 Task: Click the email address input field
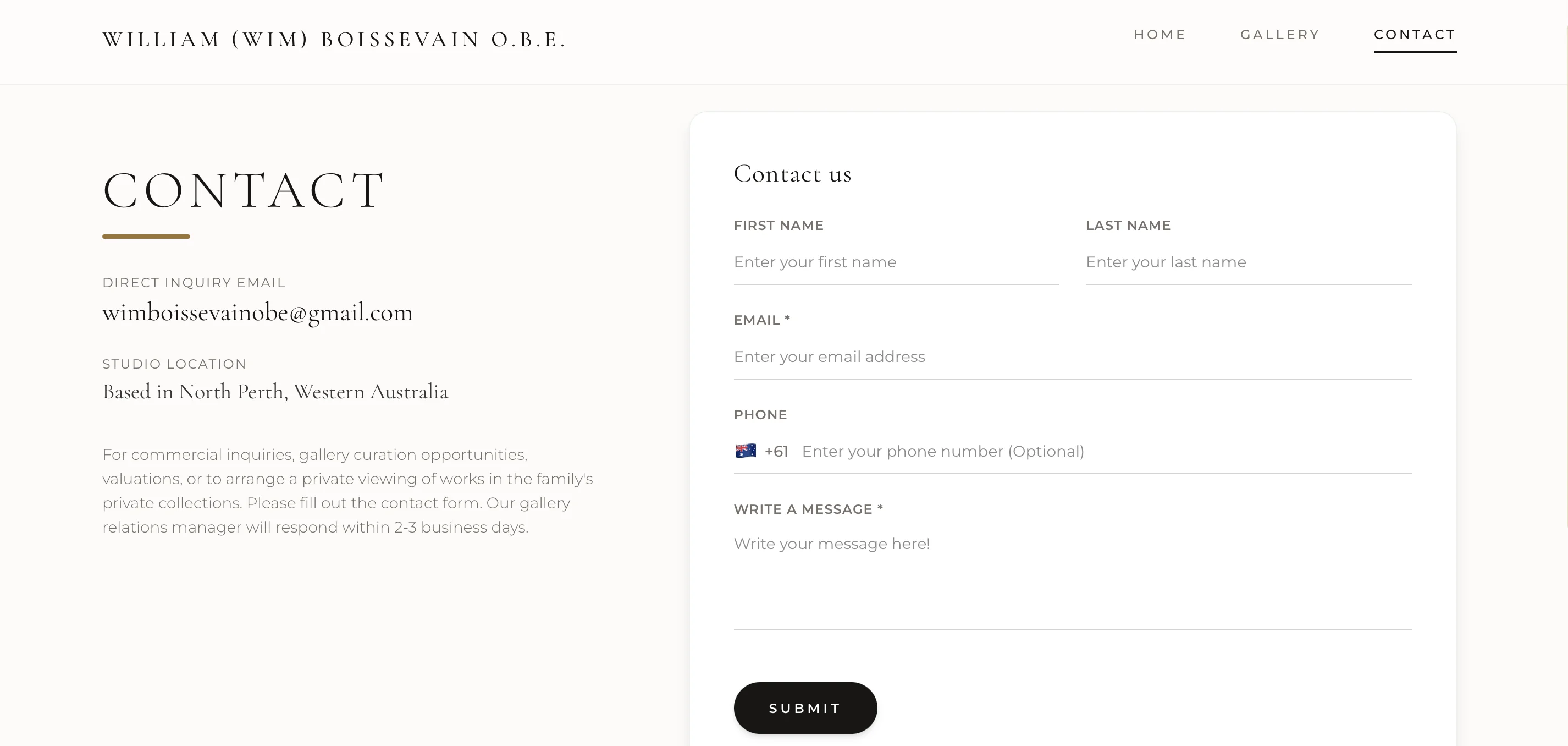(x=1073, y=357)
